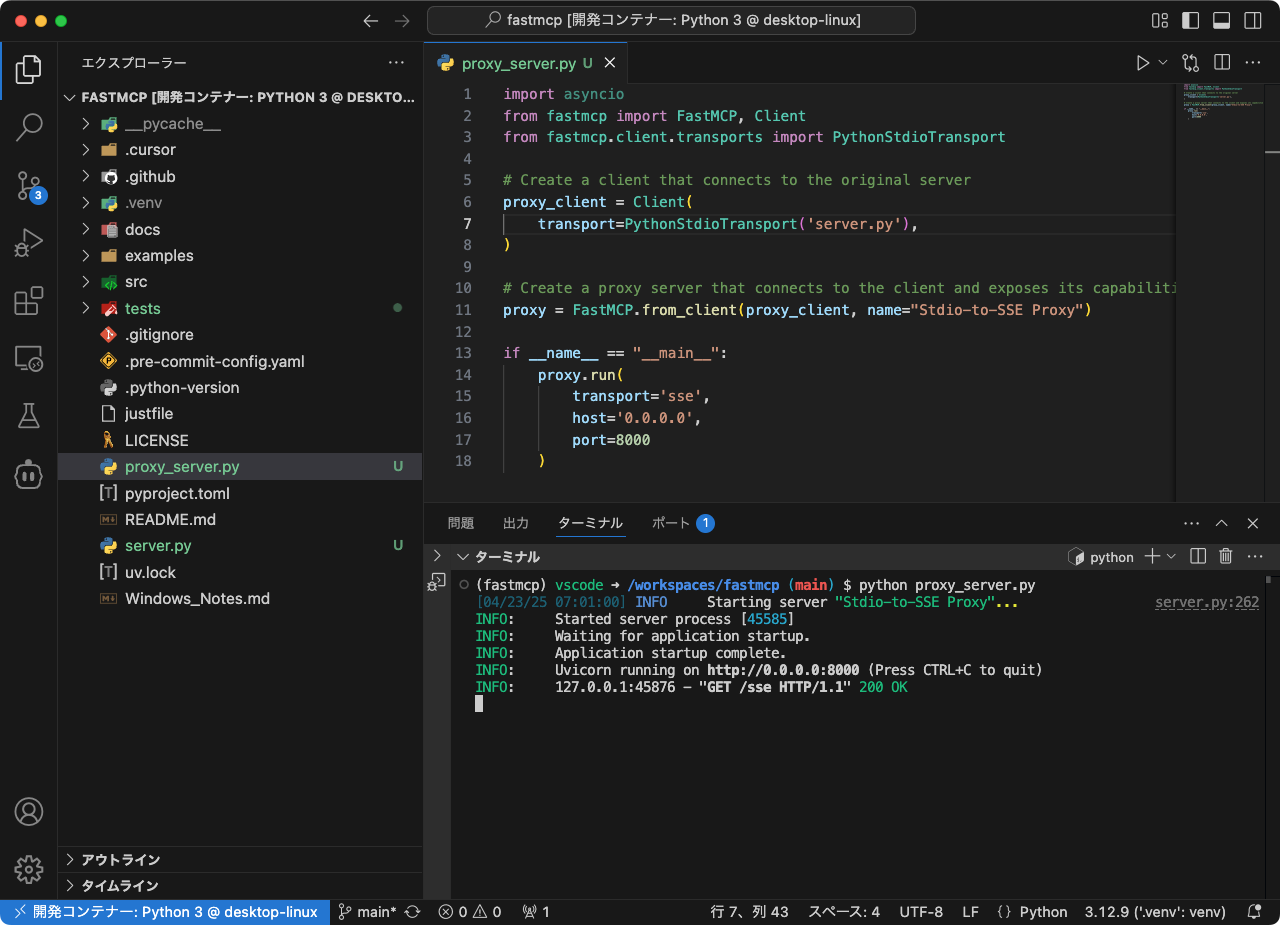
Task: Follow the server.py:262 link in terminal
Action: 1205,602
